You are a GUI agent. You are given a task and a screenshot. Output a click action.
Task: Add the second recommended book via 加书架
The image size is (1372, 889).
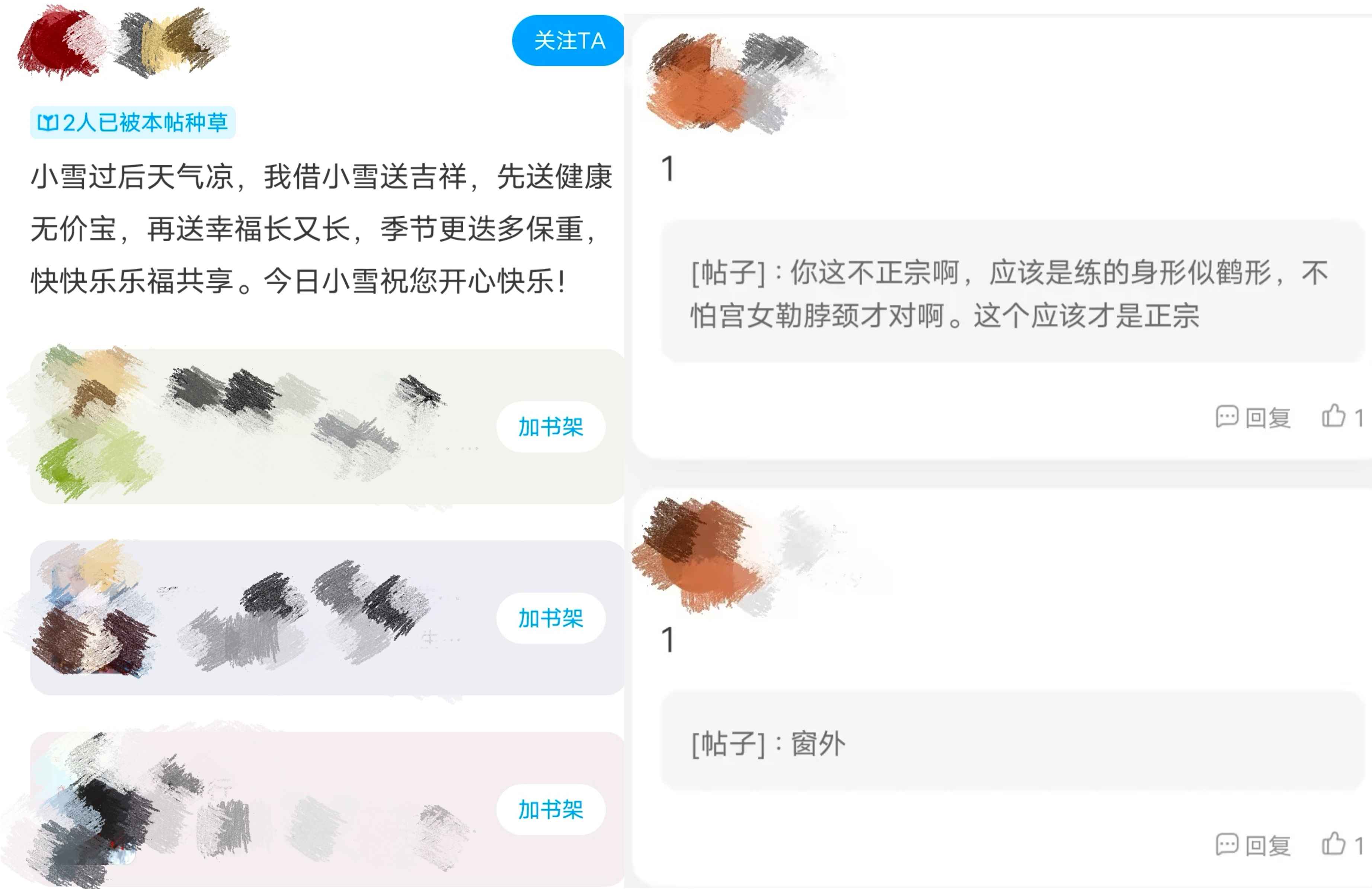pyautogui.click(x=550, y=618)
